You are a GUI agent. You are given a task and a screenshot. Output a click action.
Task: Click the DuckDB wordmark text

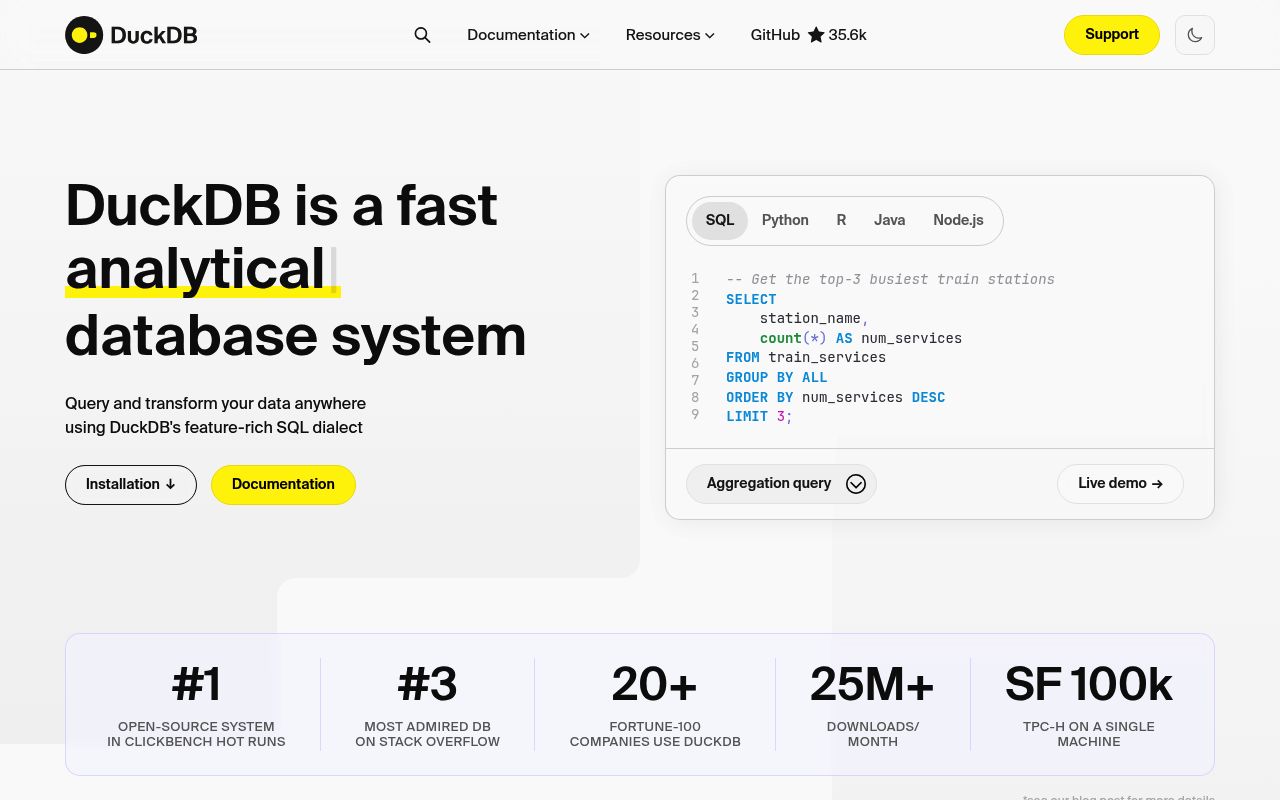click(x=154, y=35)
